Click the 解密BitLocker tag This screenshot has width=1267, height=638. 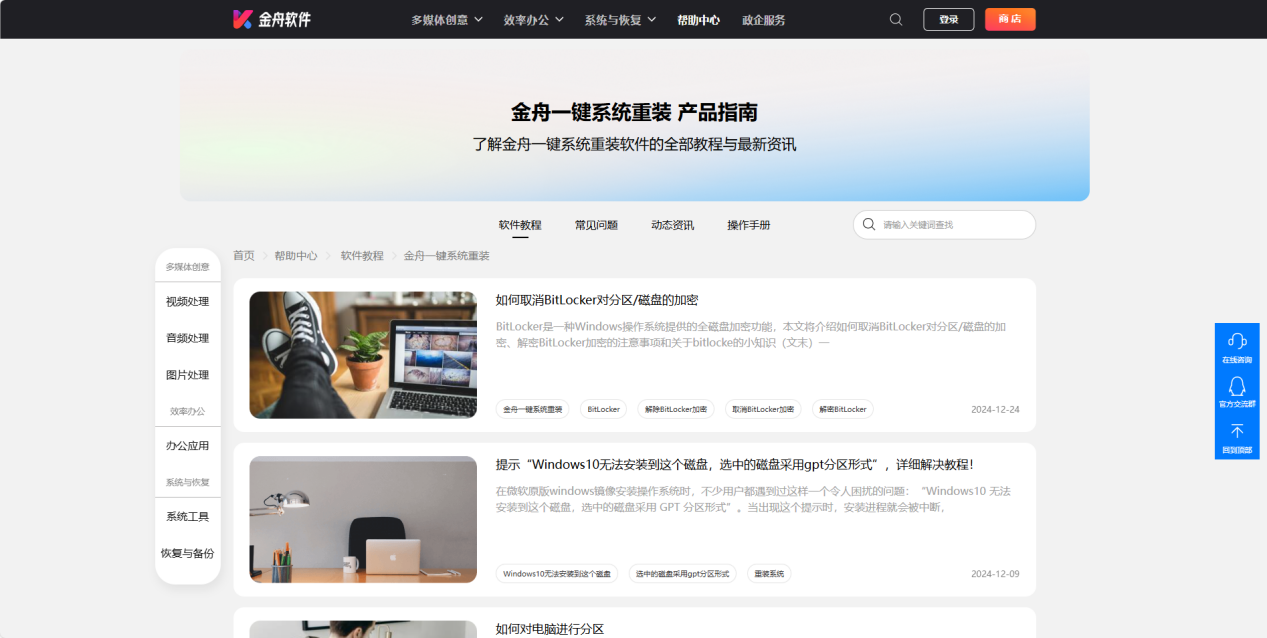(843, 409)
